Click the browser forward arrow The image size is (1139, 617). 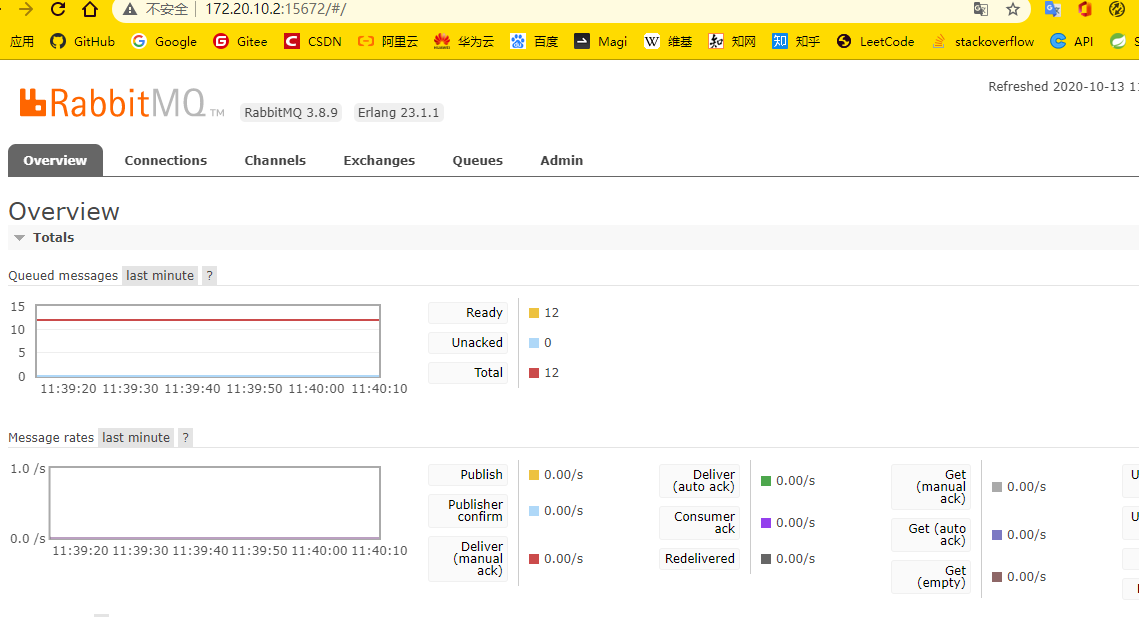pos(26,9)
